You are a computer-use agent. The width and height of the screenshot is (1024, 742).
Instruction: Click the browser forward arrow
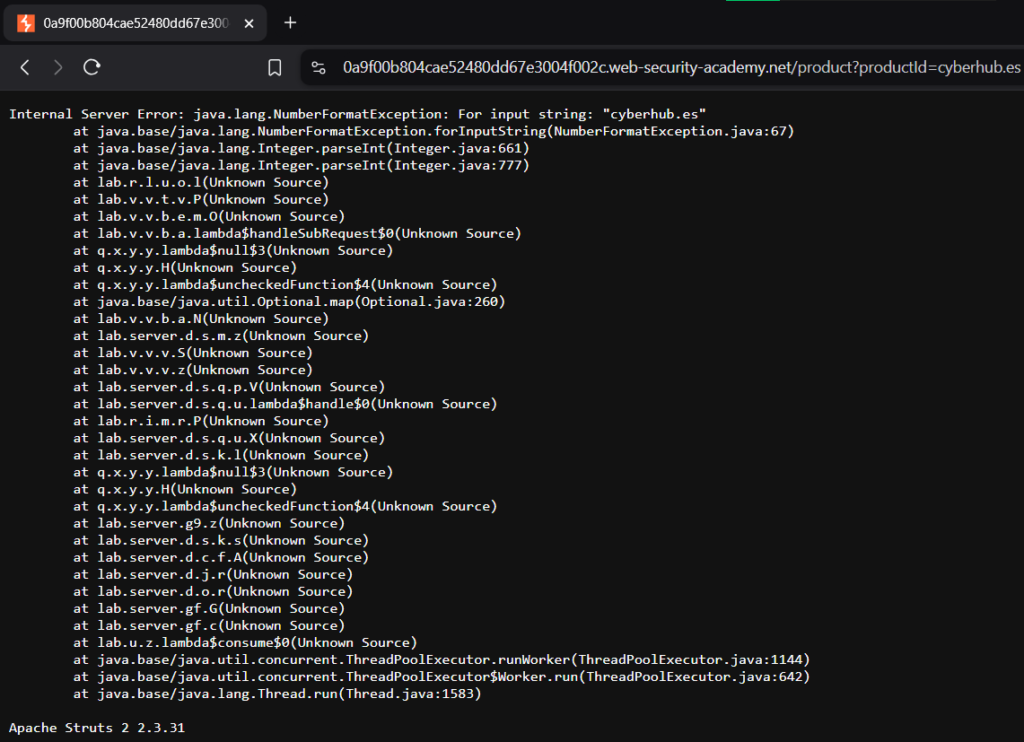[58, 67]
